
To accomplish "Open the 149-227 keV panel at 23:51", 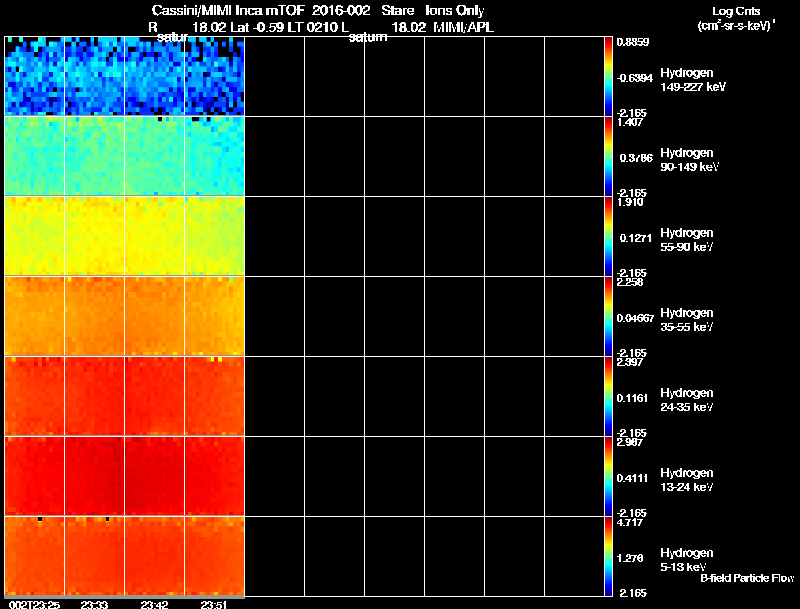I will pos(214,76).
